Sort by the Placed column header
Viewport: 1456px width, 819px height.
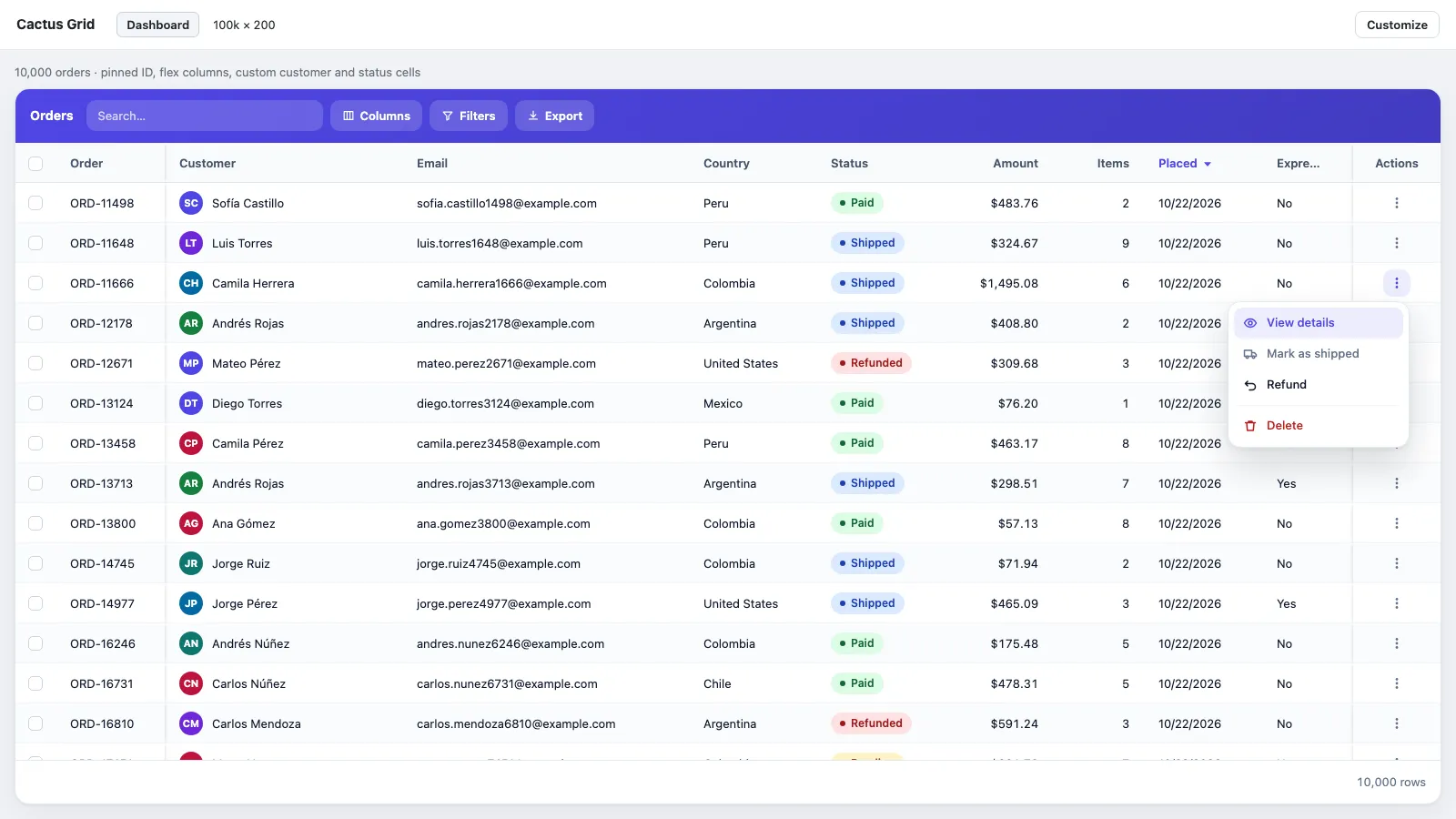[1184, 164]
